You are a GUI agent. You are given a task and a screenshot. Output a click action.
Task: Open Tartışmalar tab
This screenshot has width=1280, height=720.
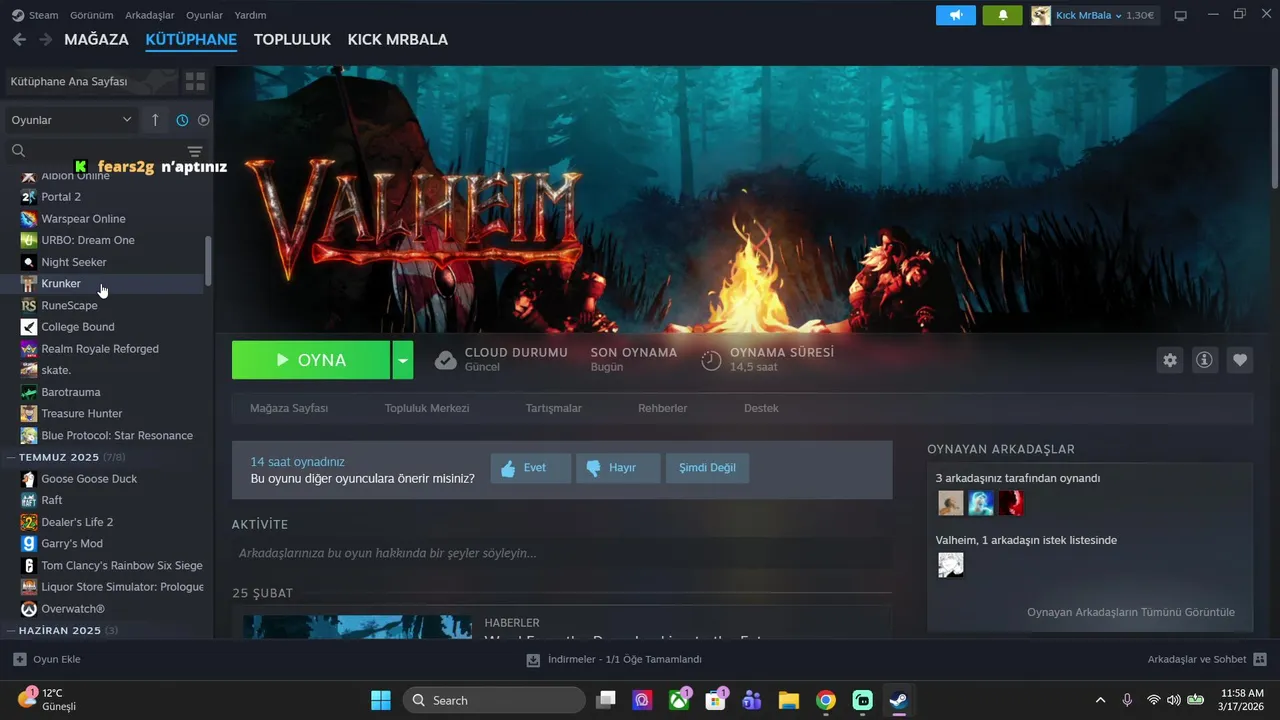pos(553,408)
